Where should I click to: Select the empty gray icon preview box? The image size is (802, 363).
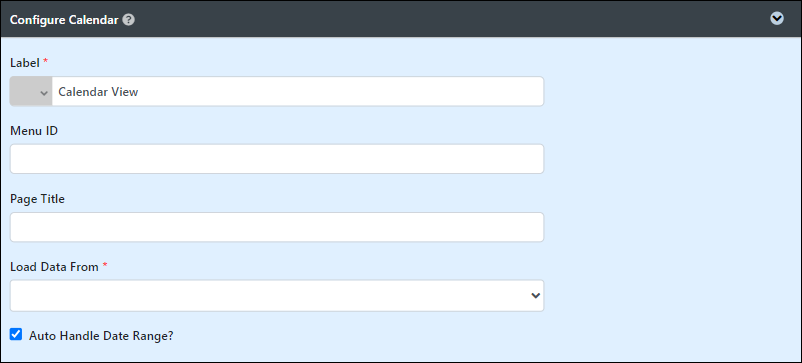tap(24, 92)
